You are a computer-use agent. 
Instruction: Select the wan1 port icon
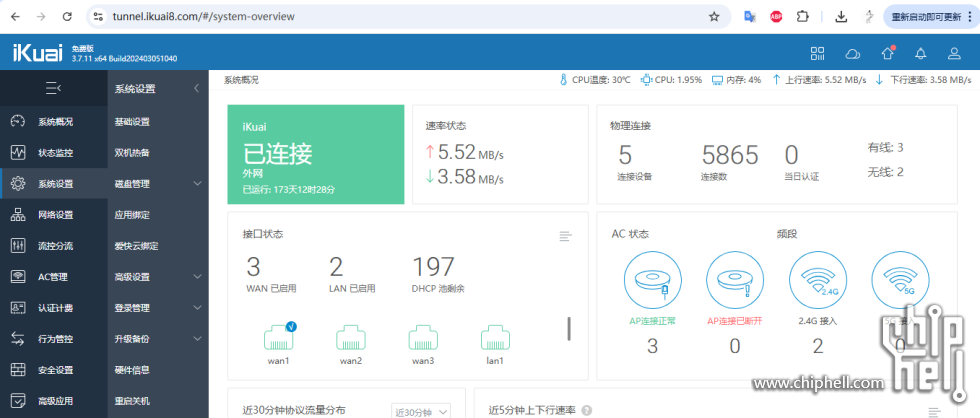(x=278, y=336)
